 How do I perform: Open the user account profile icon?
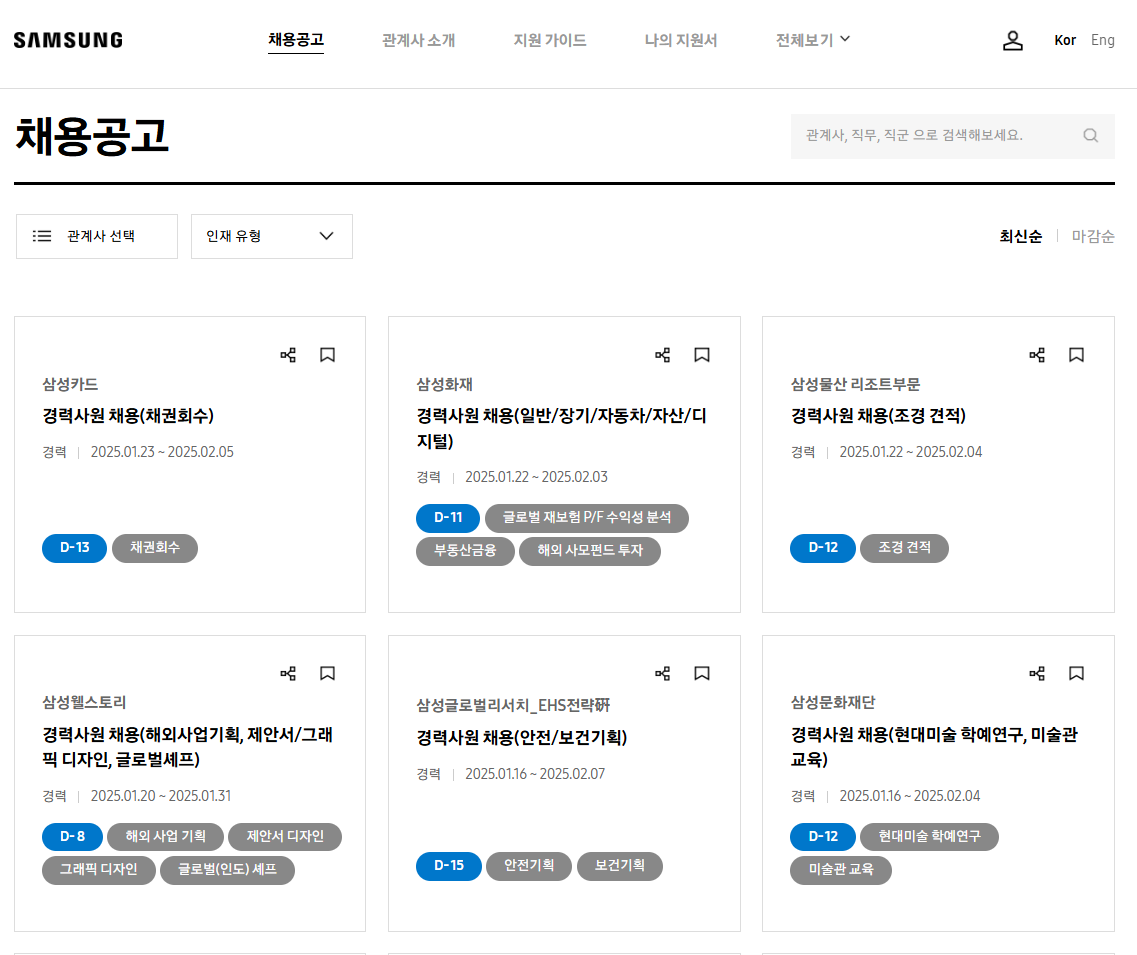1013,41
